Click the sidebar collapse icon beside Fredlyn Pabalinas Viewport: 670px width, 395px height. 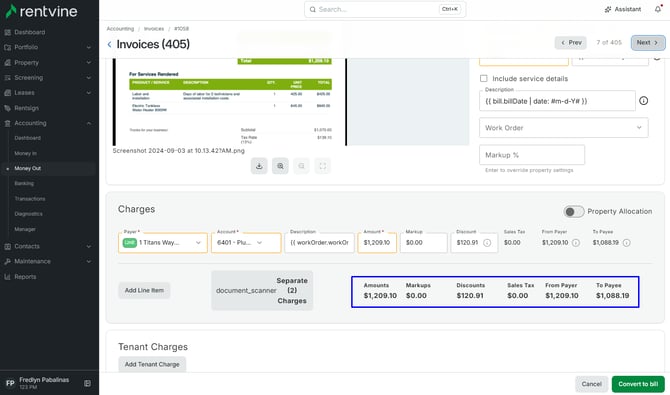click(x=88, y=383)
